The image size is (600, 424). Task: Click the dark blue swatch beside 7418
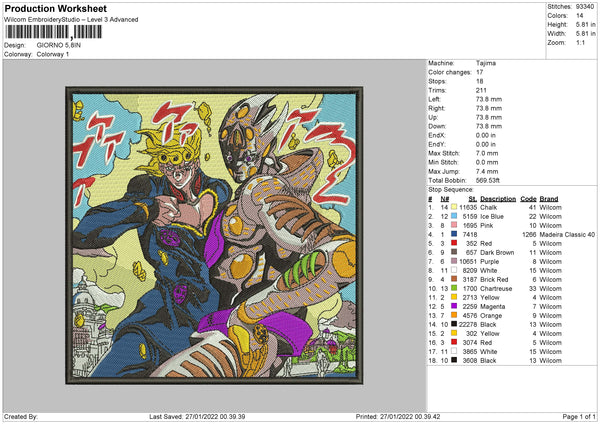point(454,234)
